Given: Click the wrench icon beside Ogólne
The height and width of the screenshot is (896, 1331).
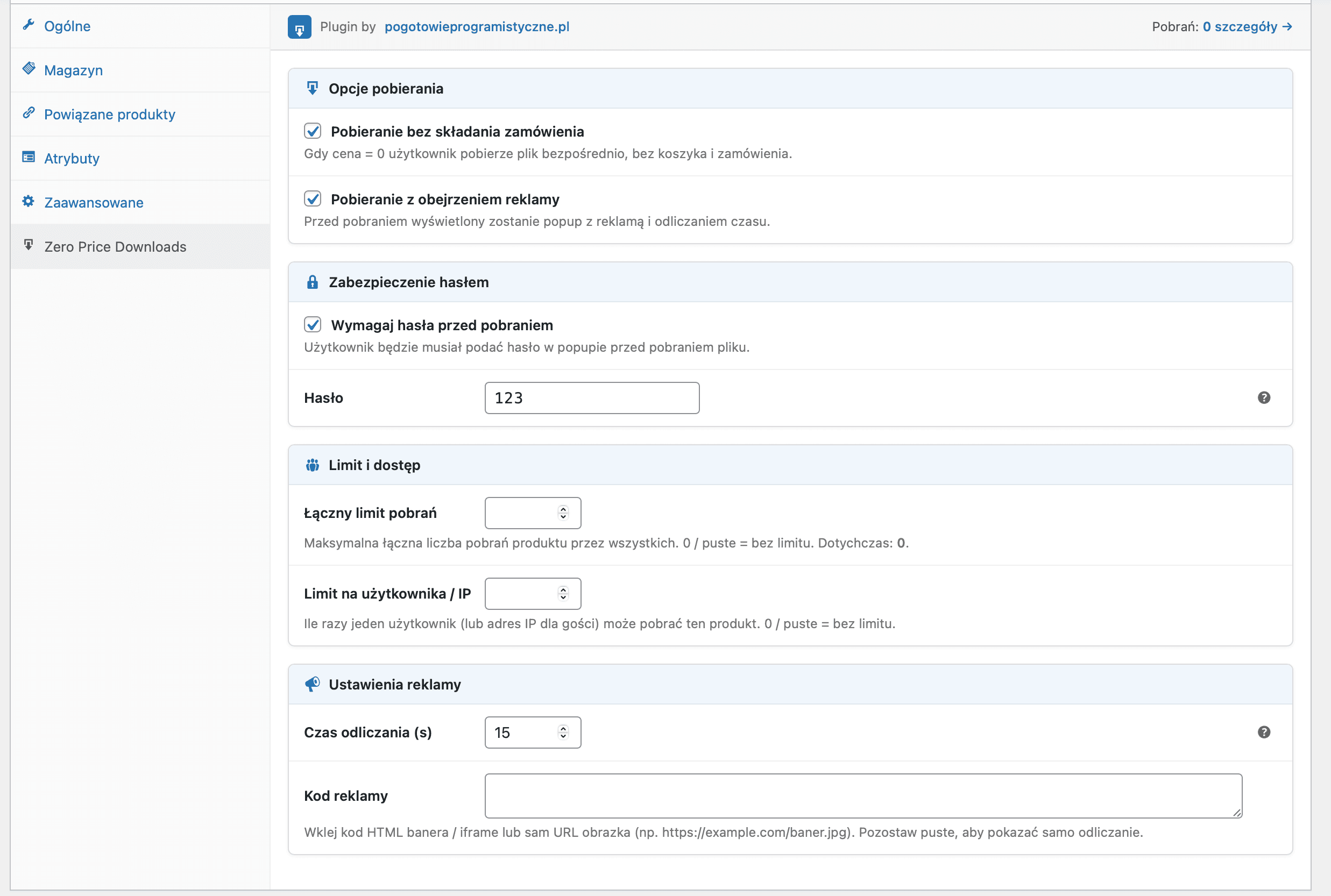Looking at the screenshot, I should (x=29, y=25).
